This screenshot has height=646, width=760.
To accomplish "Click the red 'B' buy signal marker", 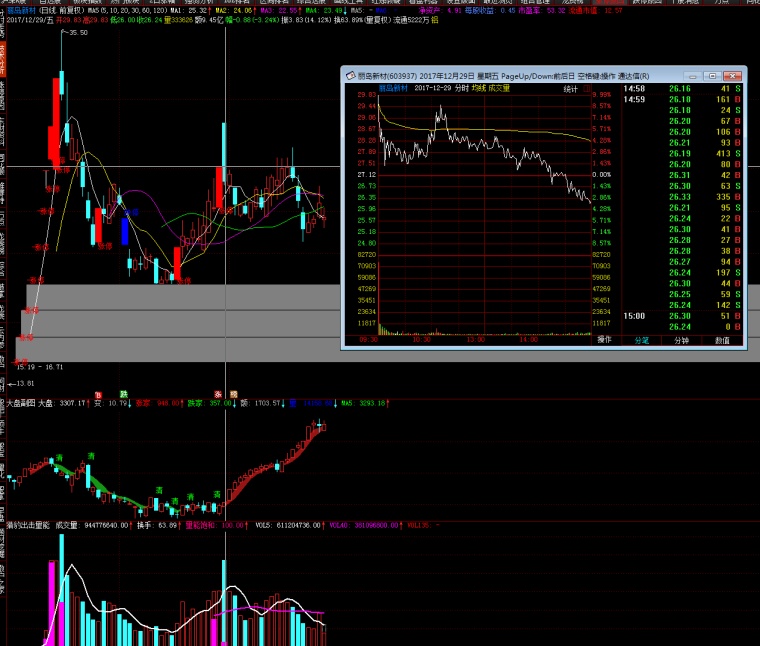I will tap(99, 394).
